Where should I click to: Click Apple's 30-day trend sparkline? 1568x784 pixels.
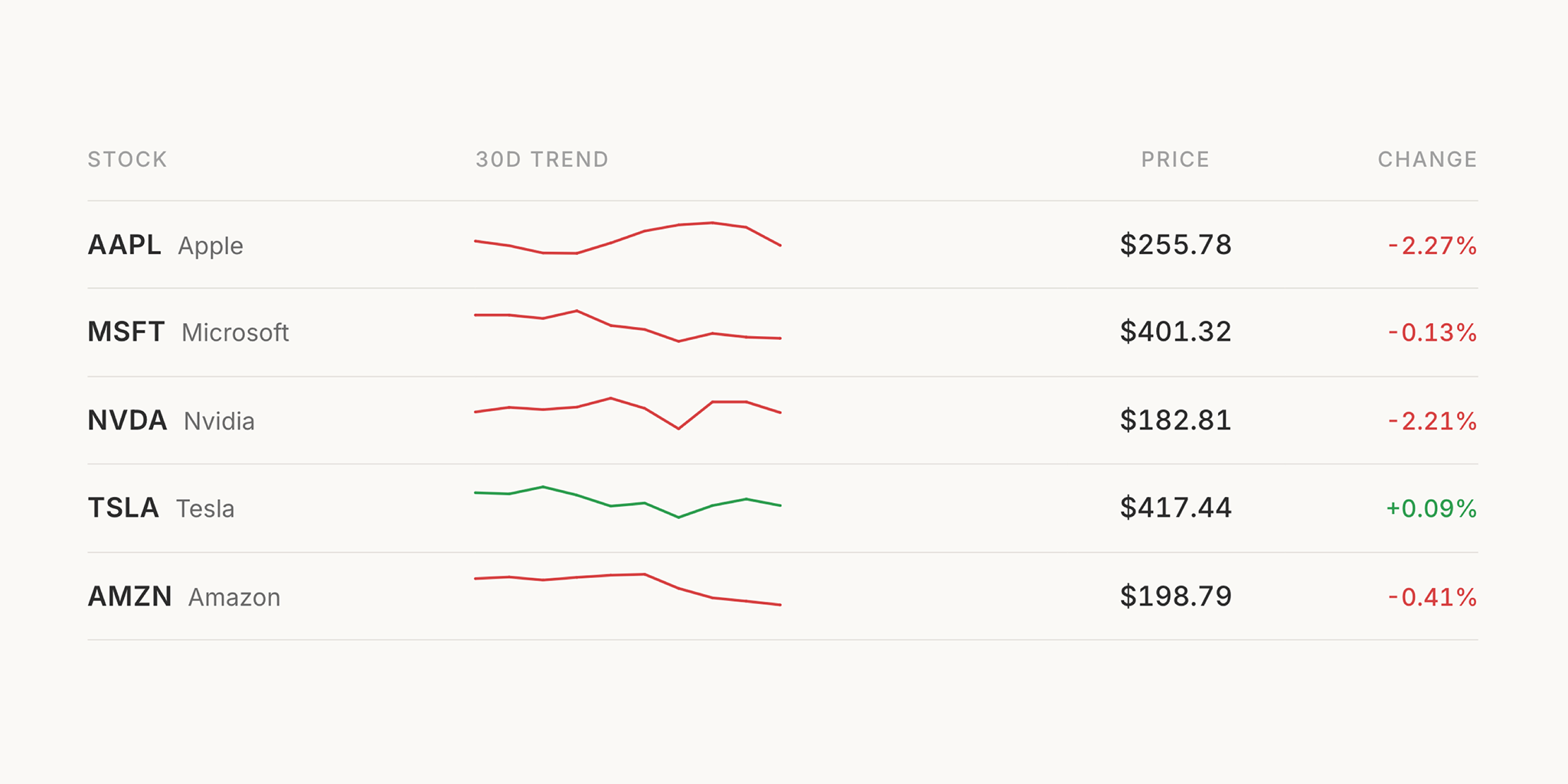click(x=627, y=238)
